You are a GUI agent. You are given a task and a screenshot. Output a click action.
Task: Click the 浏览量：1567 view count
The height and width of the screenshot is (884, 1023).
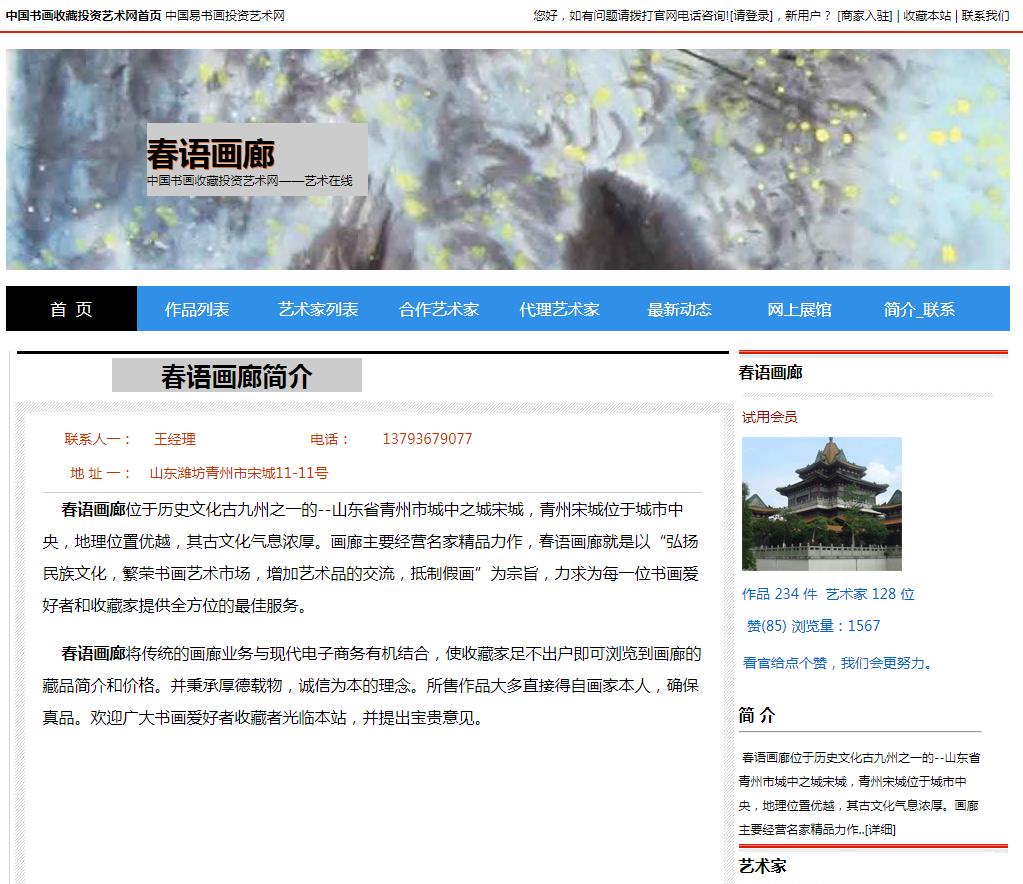836,626
